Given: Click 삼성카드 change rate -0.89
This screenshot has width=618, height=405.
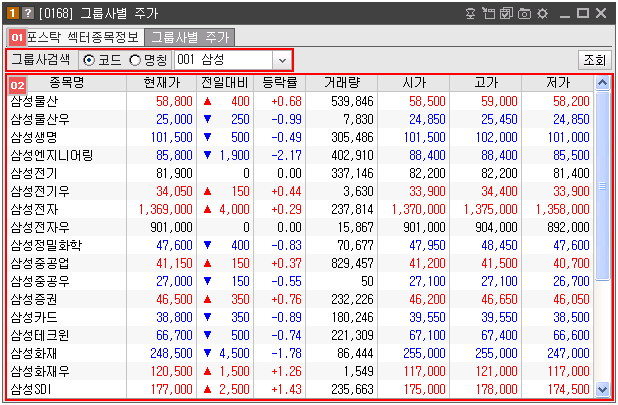Looking at the screenshot, I should coord(287,318).
